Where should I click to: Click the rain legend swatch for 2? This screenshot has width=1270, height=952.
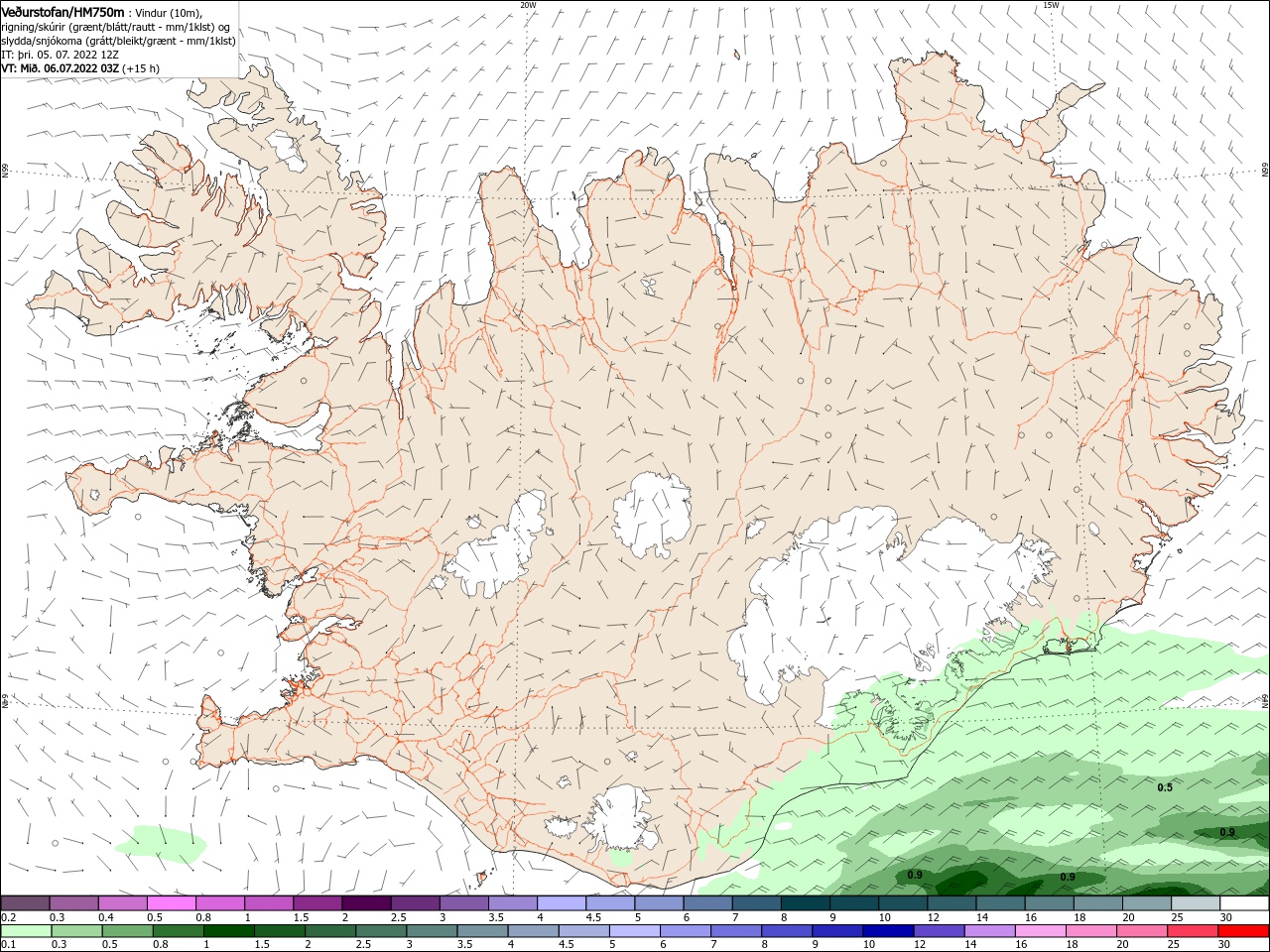click(330, 931)
